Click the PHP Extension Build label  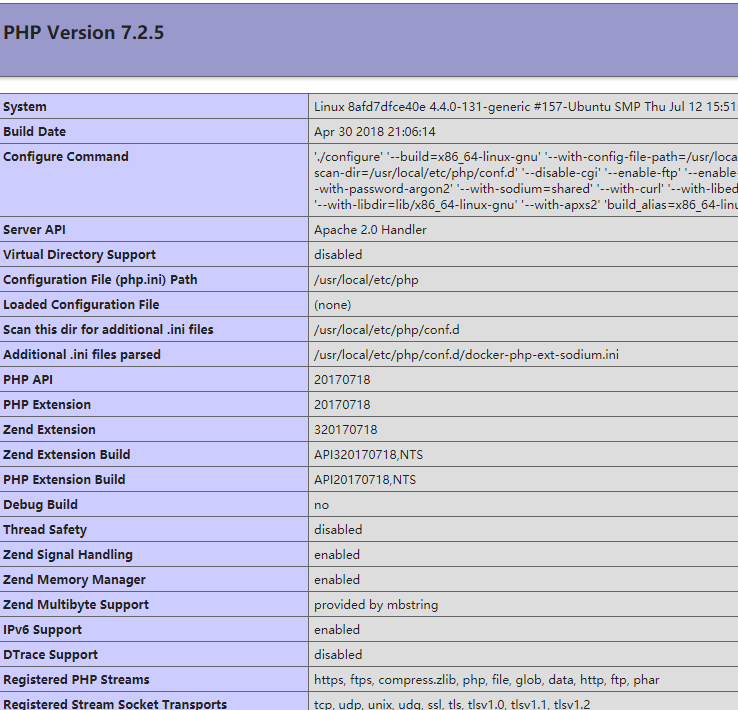(x=64, y=479)
